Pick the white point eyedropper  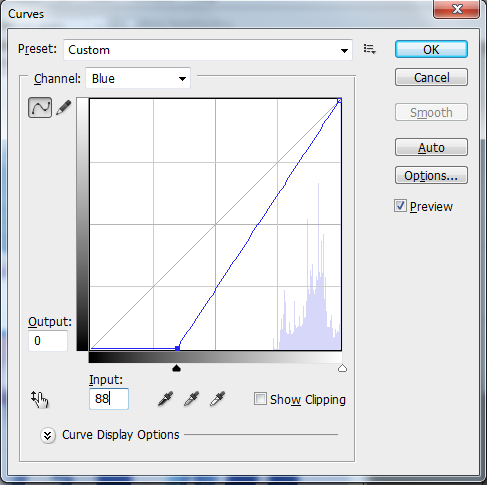coord(218,399)
